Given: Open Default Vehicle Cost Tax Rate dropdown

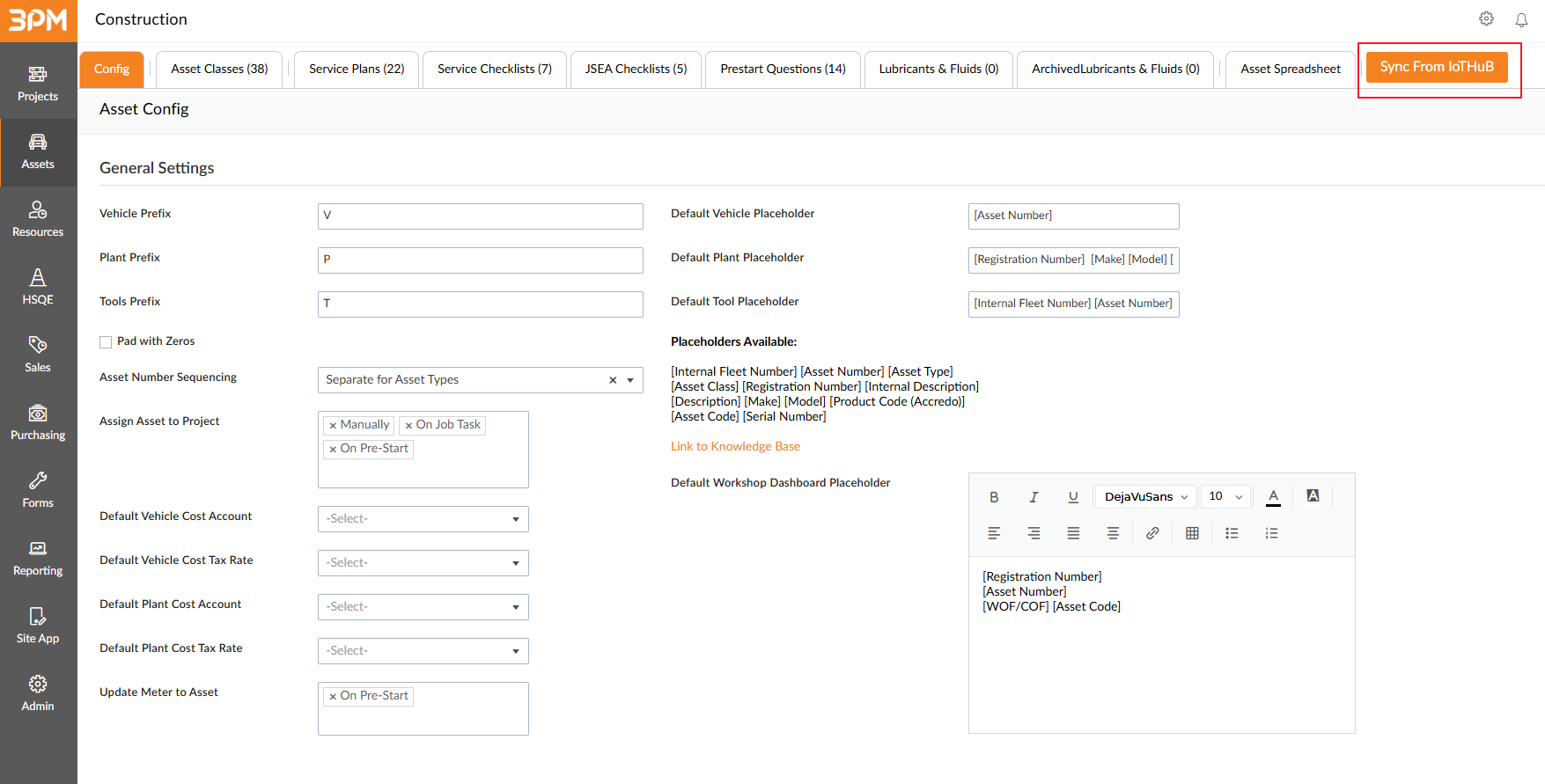Looking at the screenshot, I should pyautogui.click(x=423, y=563).
